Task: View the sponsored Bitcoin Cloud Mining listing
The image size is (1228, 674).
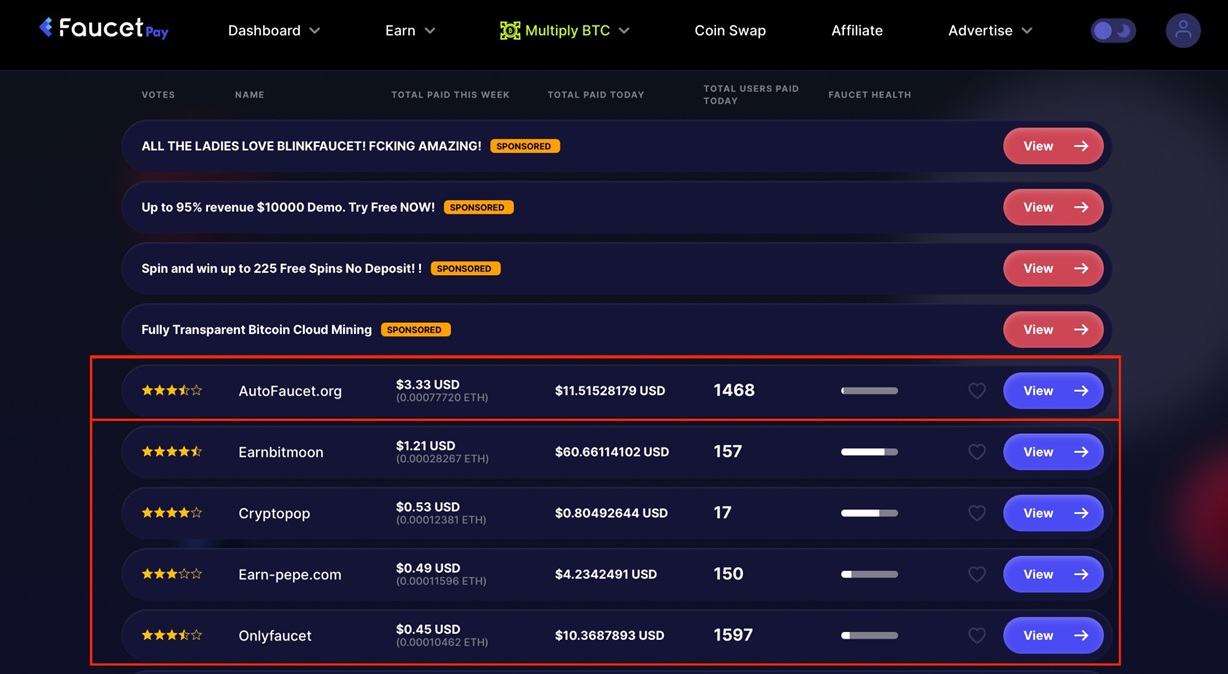Action: (1053, 329)
